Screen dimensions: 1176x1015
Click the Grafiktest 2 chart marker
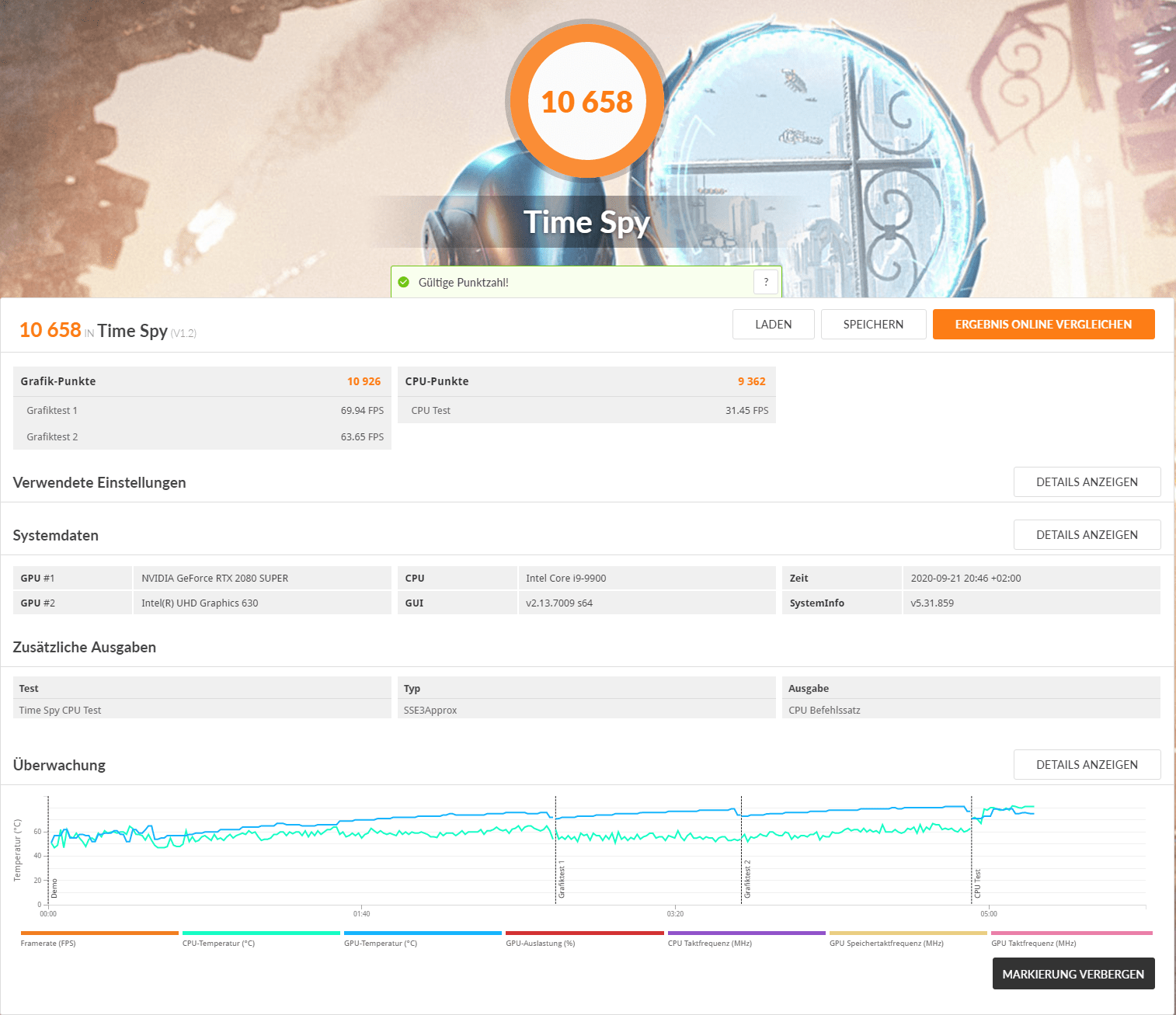click(747, 879)
